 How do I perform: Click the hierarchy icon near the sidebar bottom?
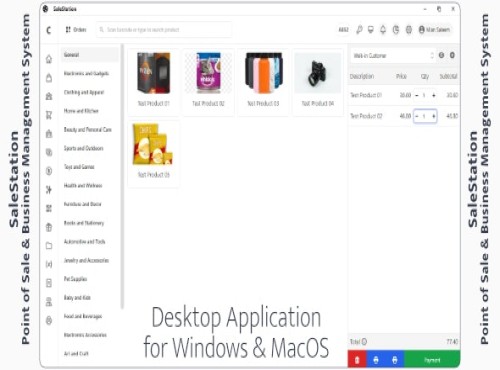49,302
